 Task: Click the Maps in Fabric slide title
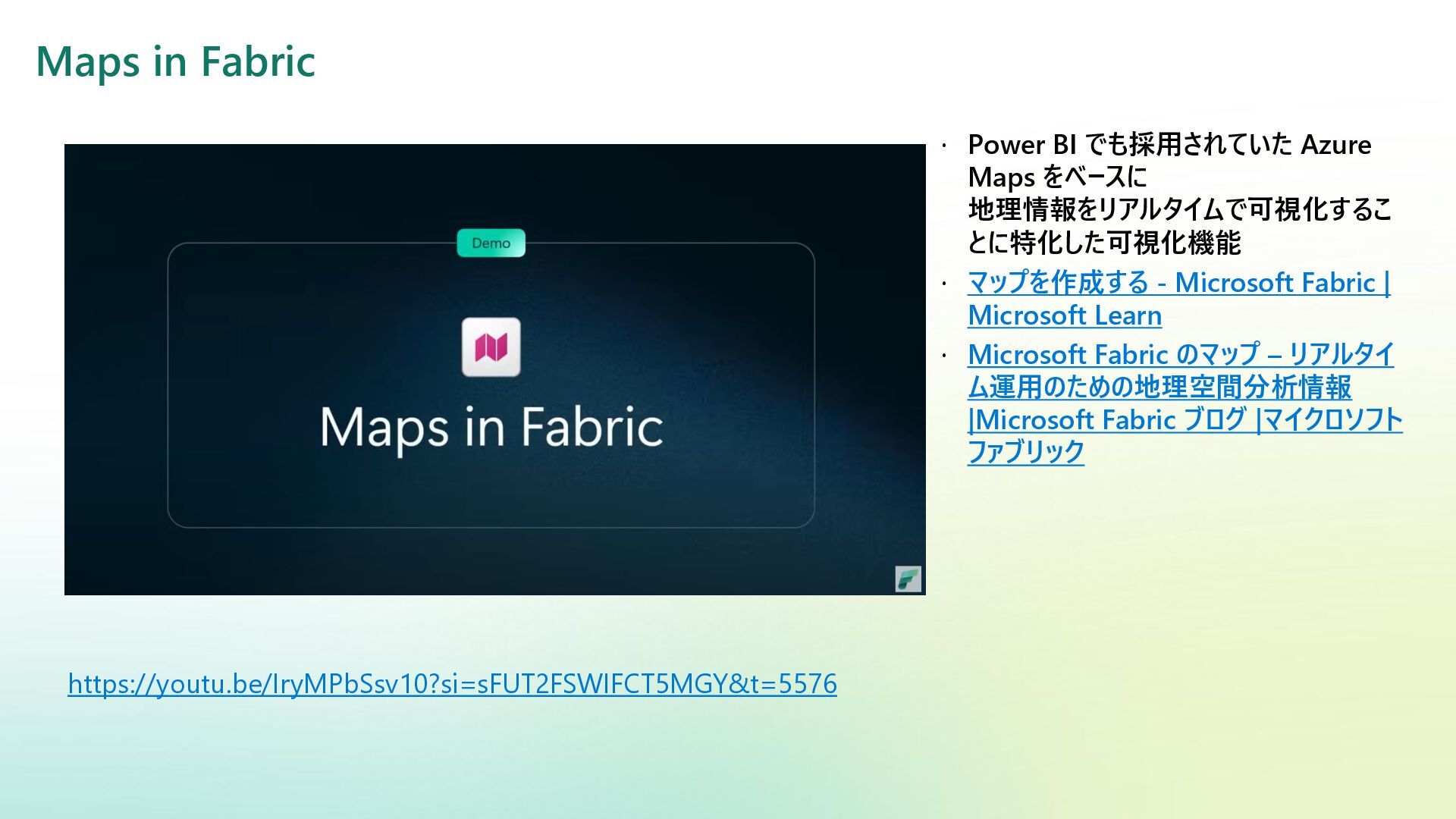175,61
